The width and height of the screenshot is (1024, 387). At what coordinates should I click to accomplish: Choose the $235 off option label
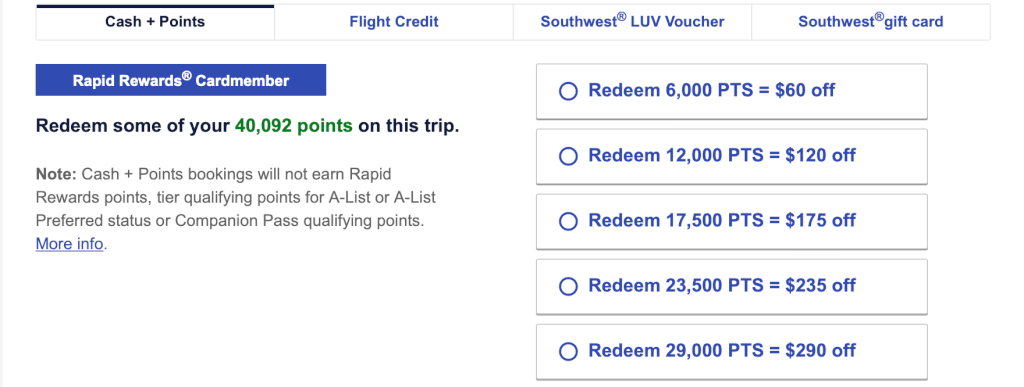722,285
